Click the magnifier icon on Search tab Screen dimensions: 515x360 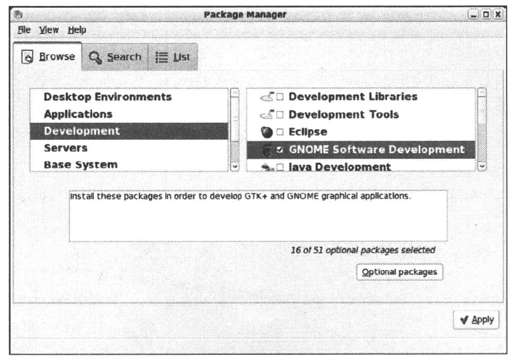[95, 57]
